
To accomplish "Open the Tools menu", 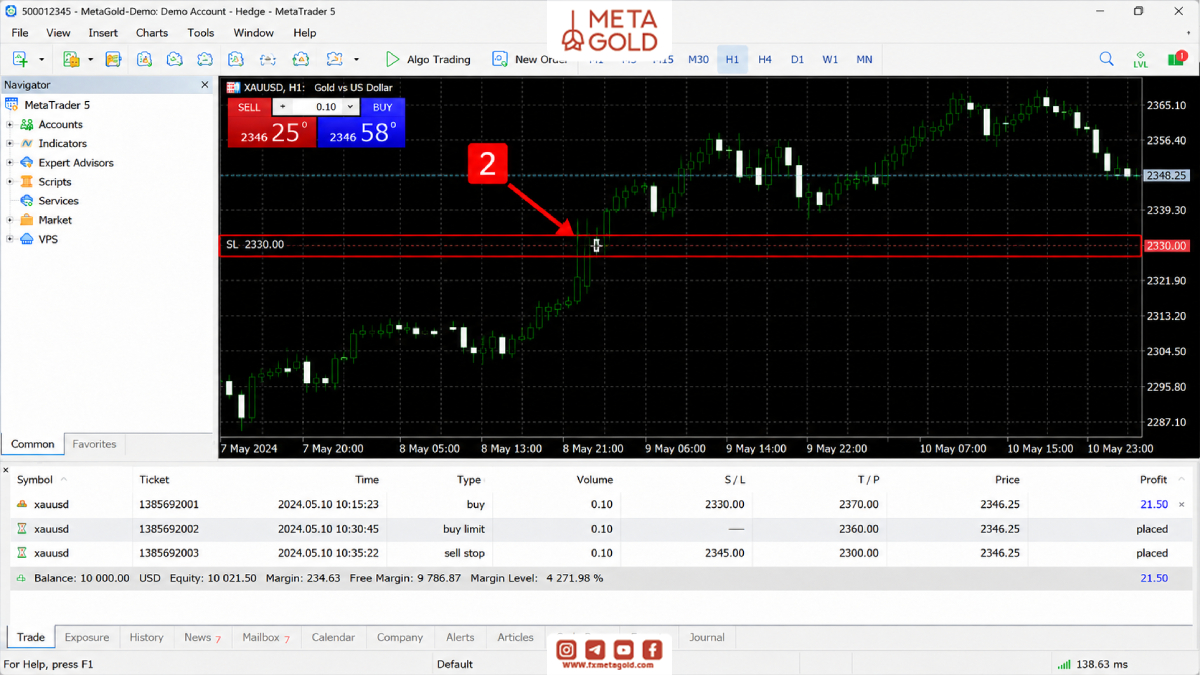I will pyautogui.click(x=201, y=33).
